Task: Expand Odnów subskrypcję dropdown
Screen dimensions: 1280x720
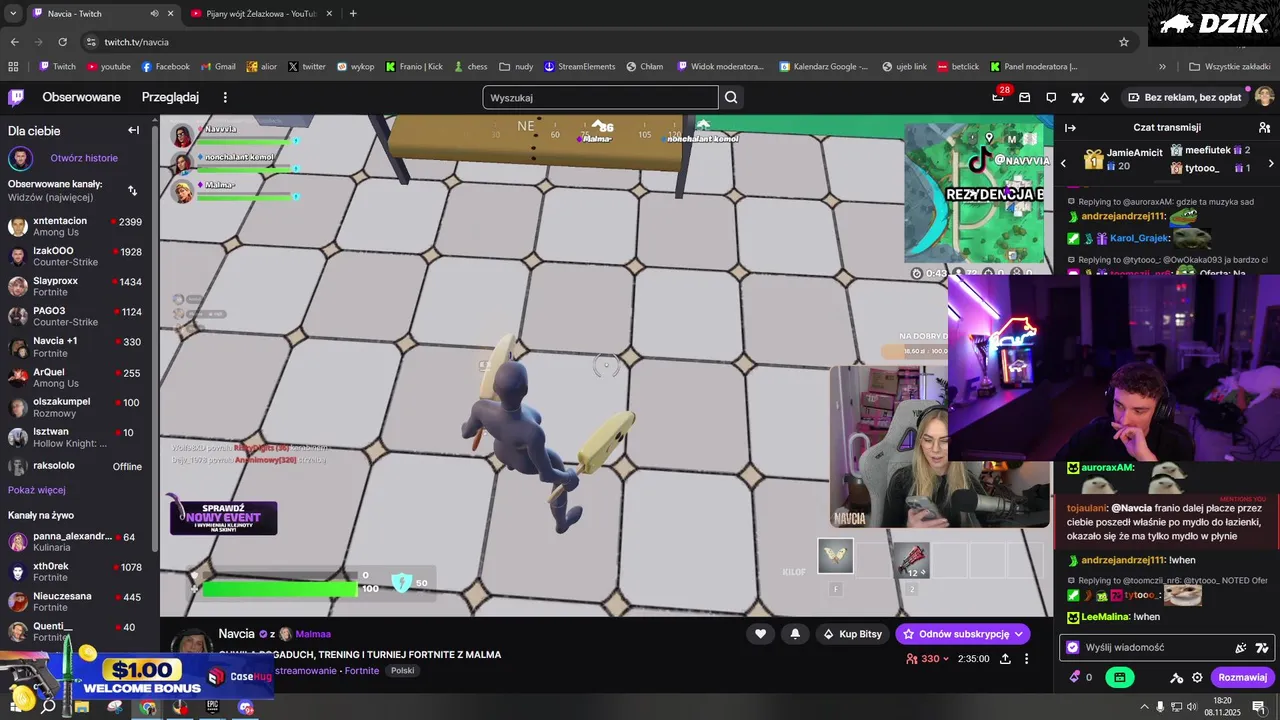Action: [x=1018, y=634]
